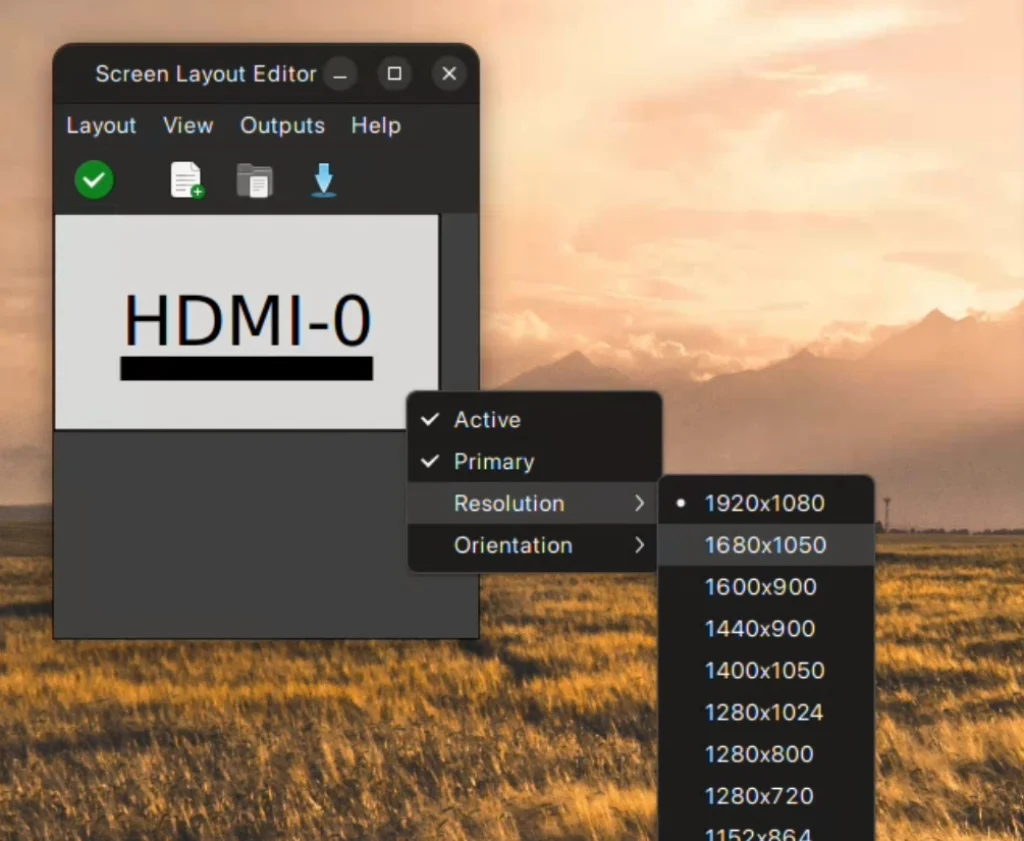The image size is (1024, 841).
Task: Save the layout with the blue download icon
Action: [323, 180]
